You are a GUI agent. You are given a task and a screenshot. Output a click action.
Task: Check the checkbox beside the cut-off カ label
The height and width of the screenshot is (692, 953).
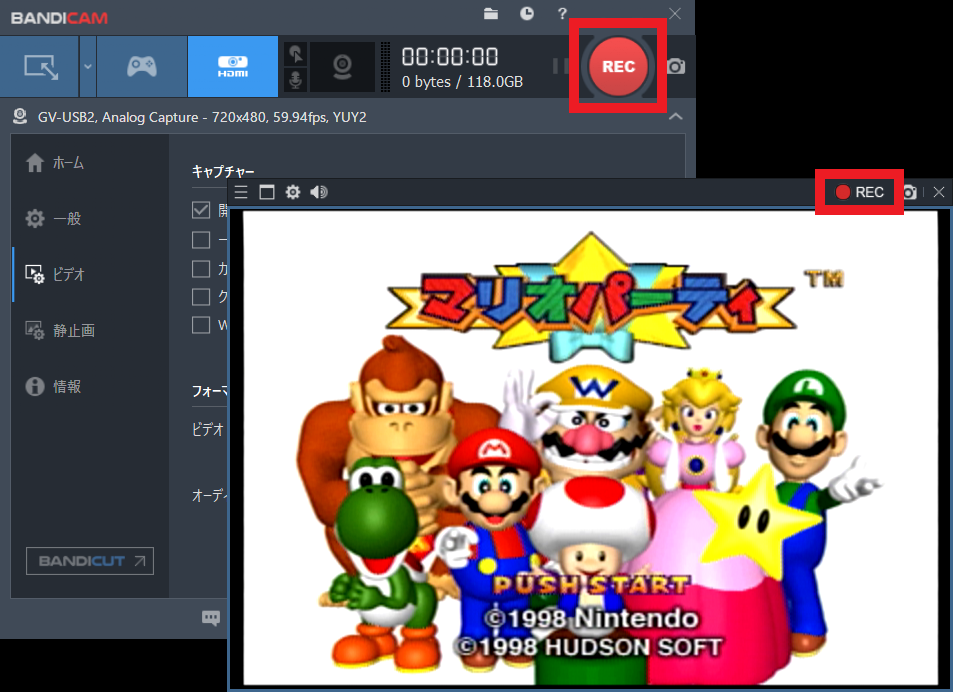tap(201, 269)
